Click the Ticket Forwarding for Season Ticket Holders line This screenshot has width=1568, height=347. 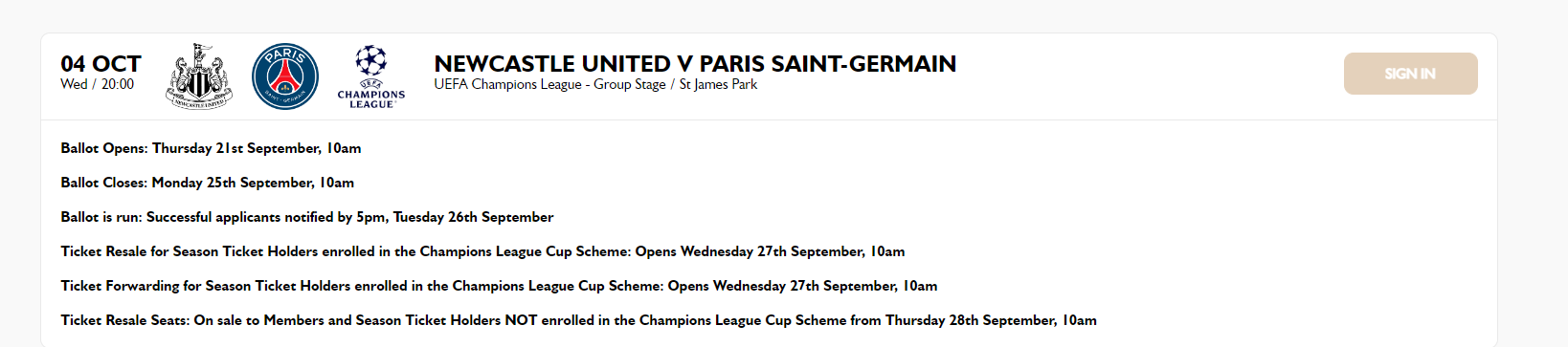coord(499,286)
